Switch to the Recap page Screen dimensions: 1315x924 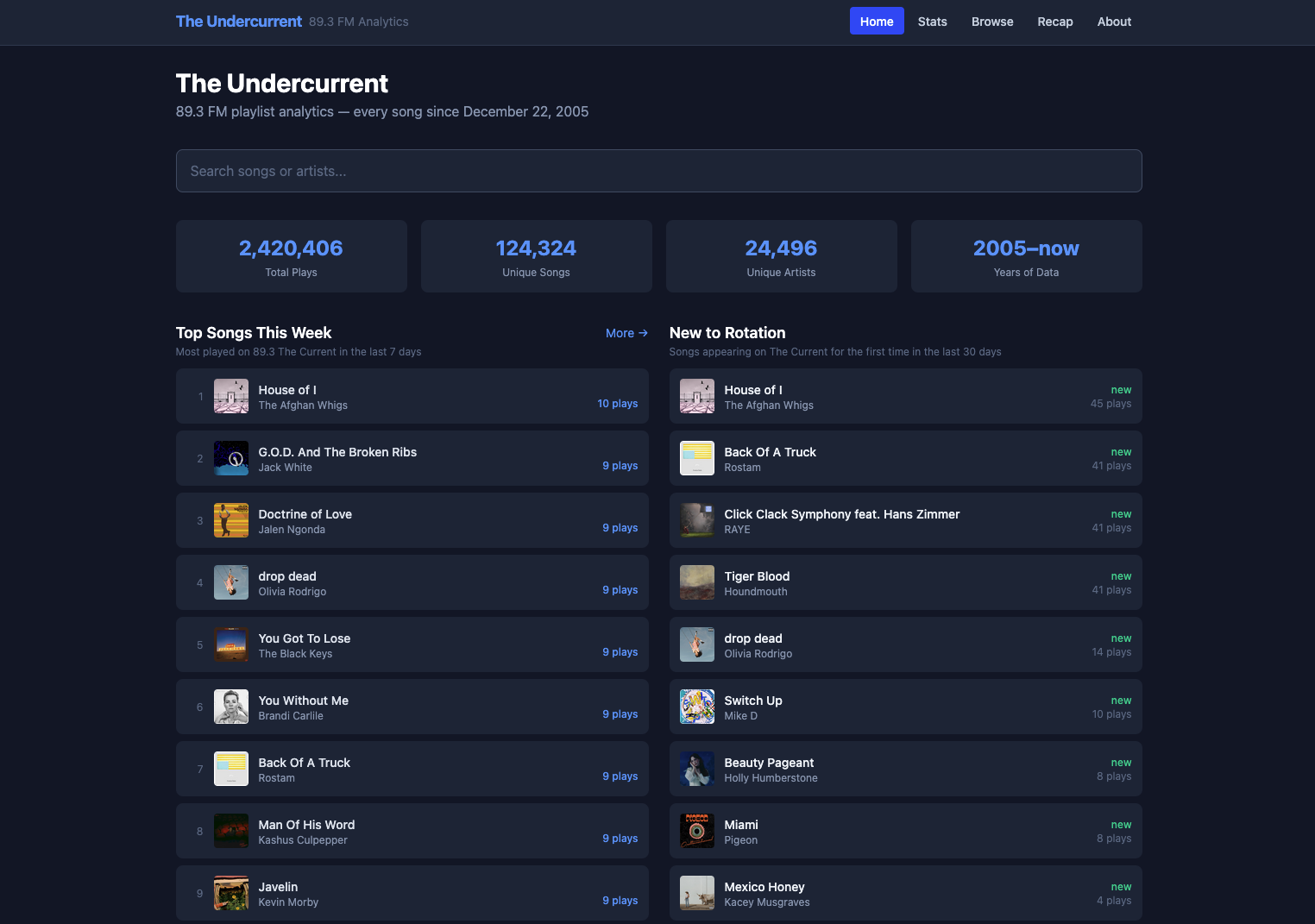coord(1054,22)
